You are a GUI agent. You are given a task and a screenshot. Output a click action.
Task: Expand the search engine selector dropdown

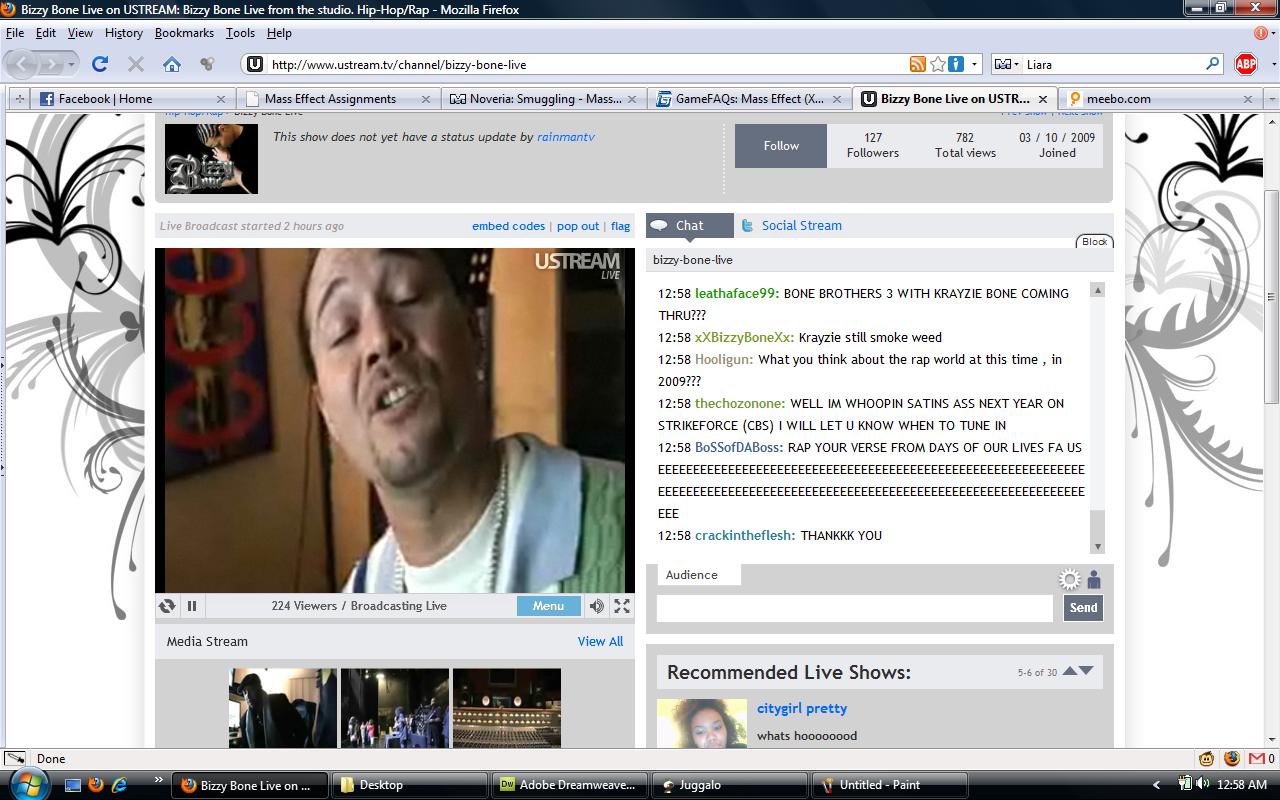[x=1008, y=64]
